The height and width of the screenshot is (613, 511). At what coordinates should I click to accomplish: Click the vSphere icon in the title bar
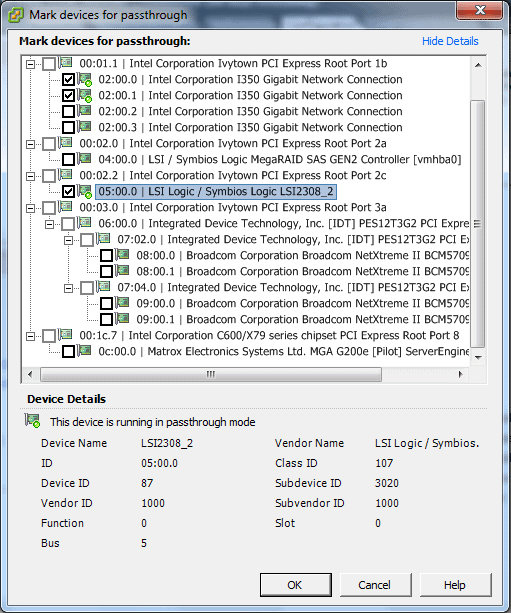coord(16,15)
